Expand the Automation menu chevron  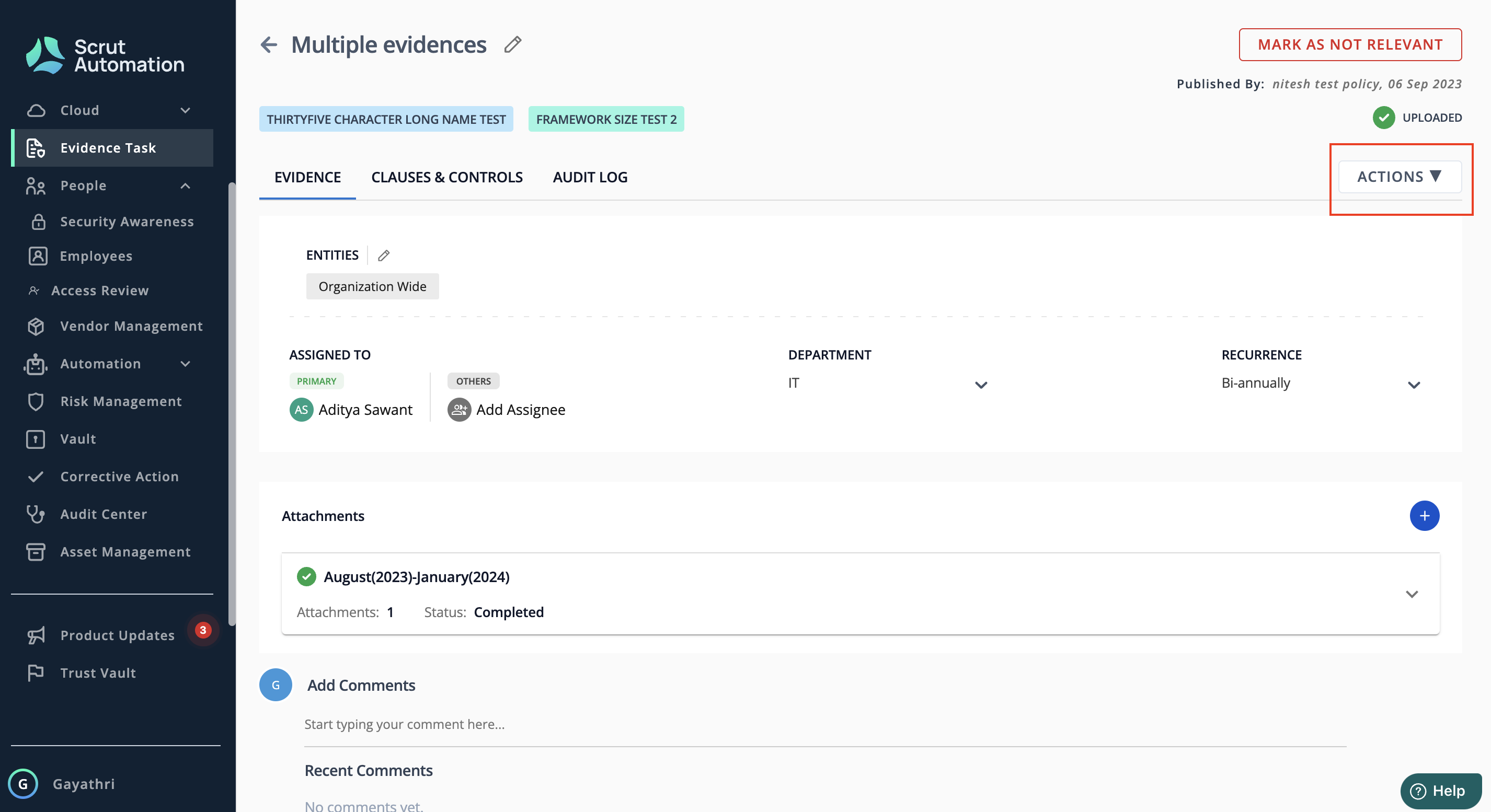(x=185, y=364)
